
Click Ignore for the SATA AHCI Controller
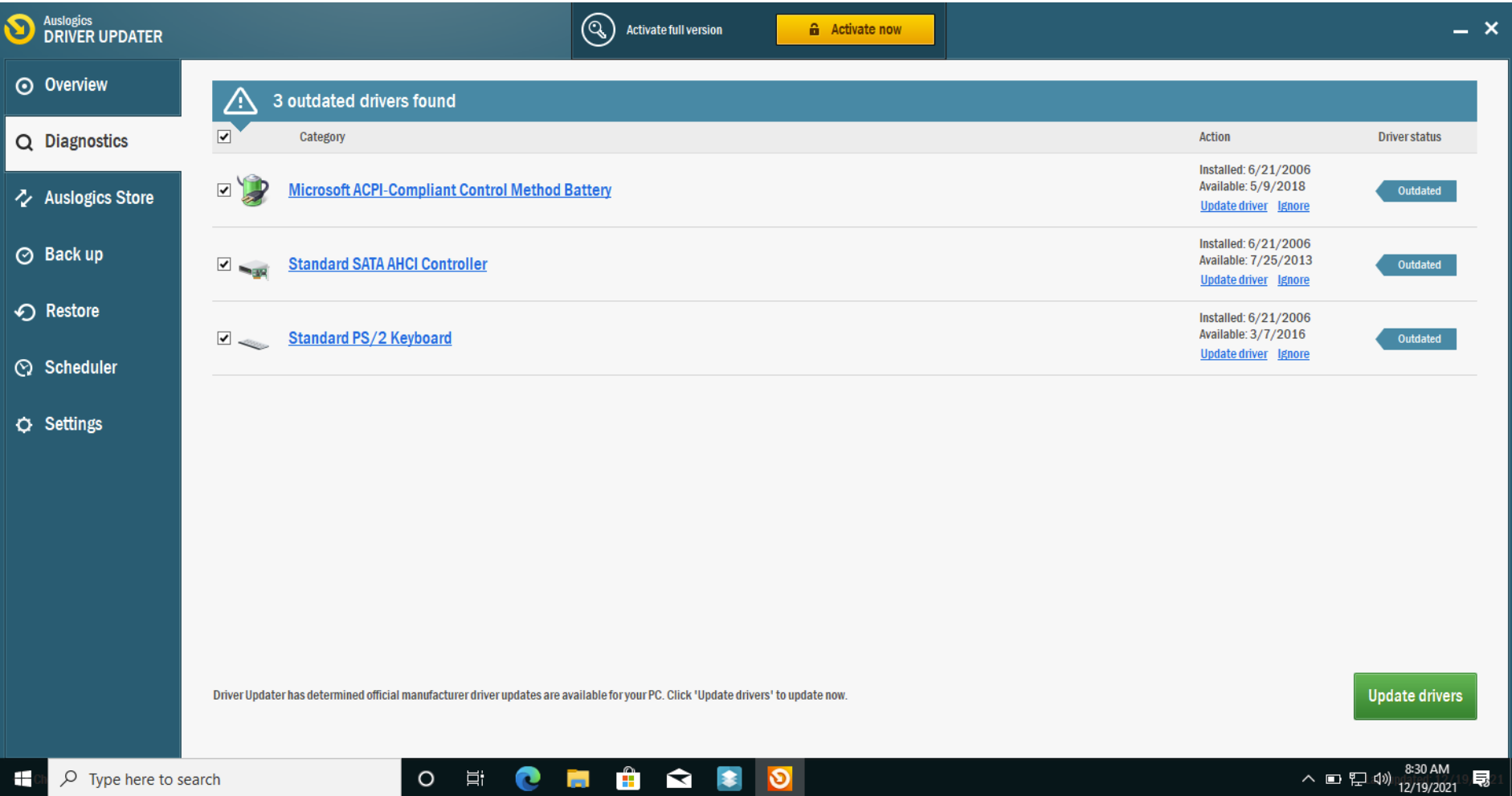(1293, 280)
